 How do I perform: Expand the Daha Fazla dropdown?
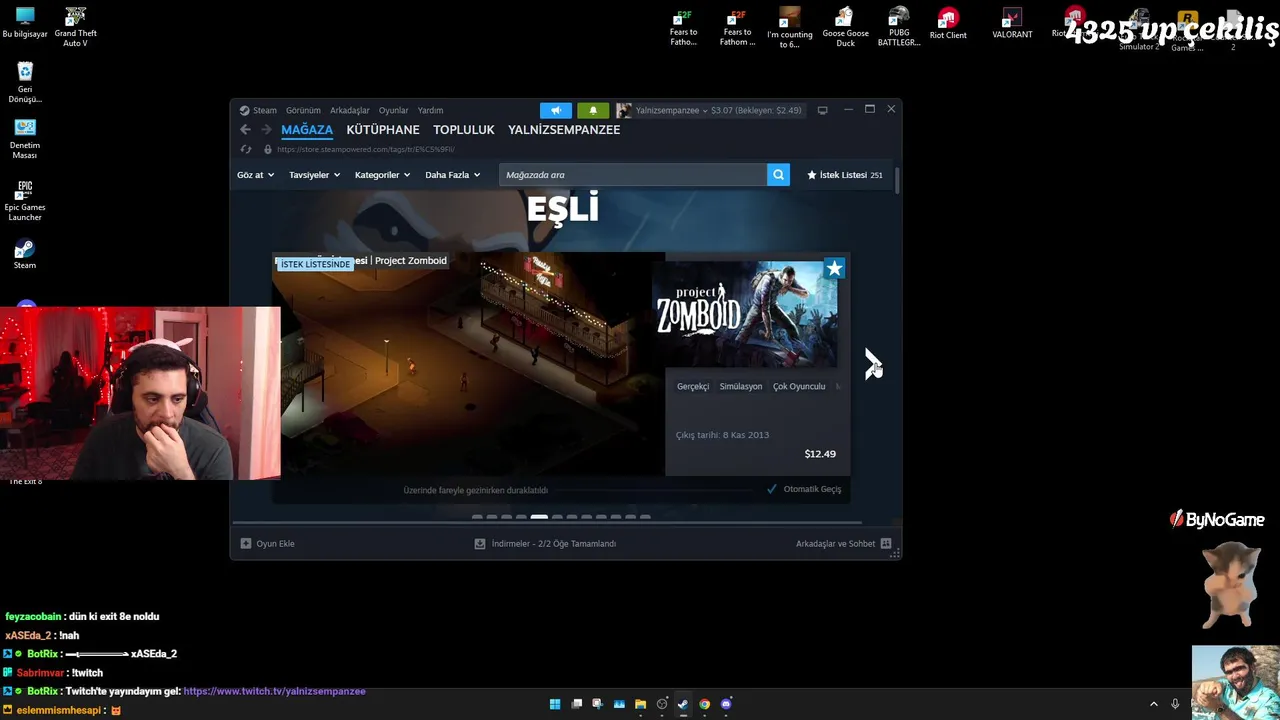pyautogui.click(x=452, y=175)
